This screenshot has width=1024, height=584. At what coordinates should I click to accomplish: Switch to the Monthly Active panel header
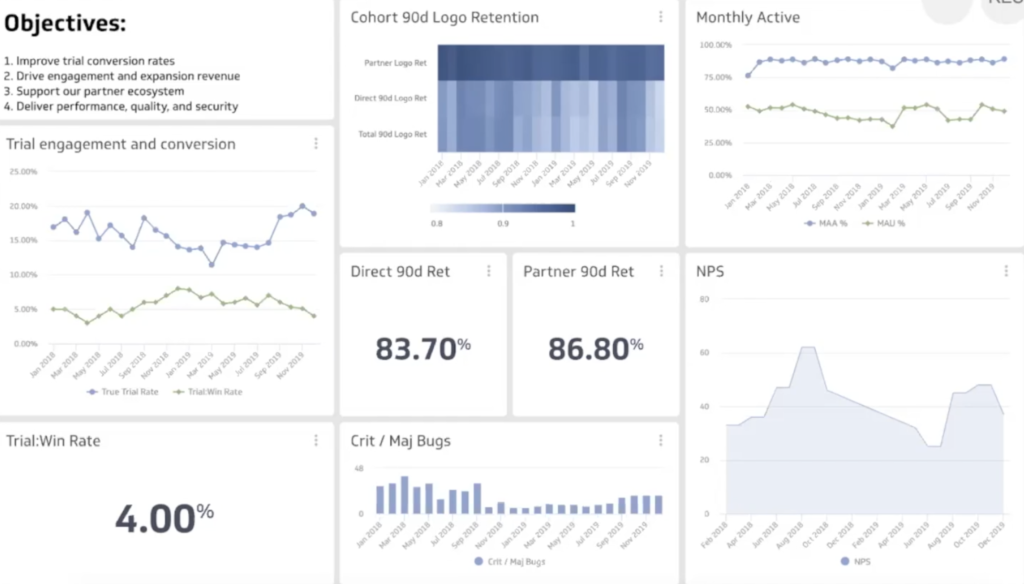coord(748,17)
